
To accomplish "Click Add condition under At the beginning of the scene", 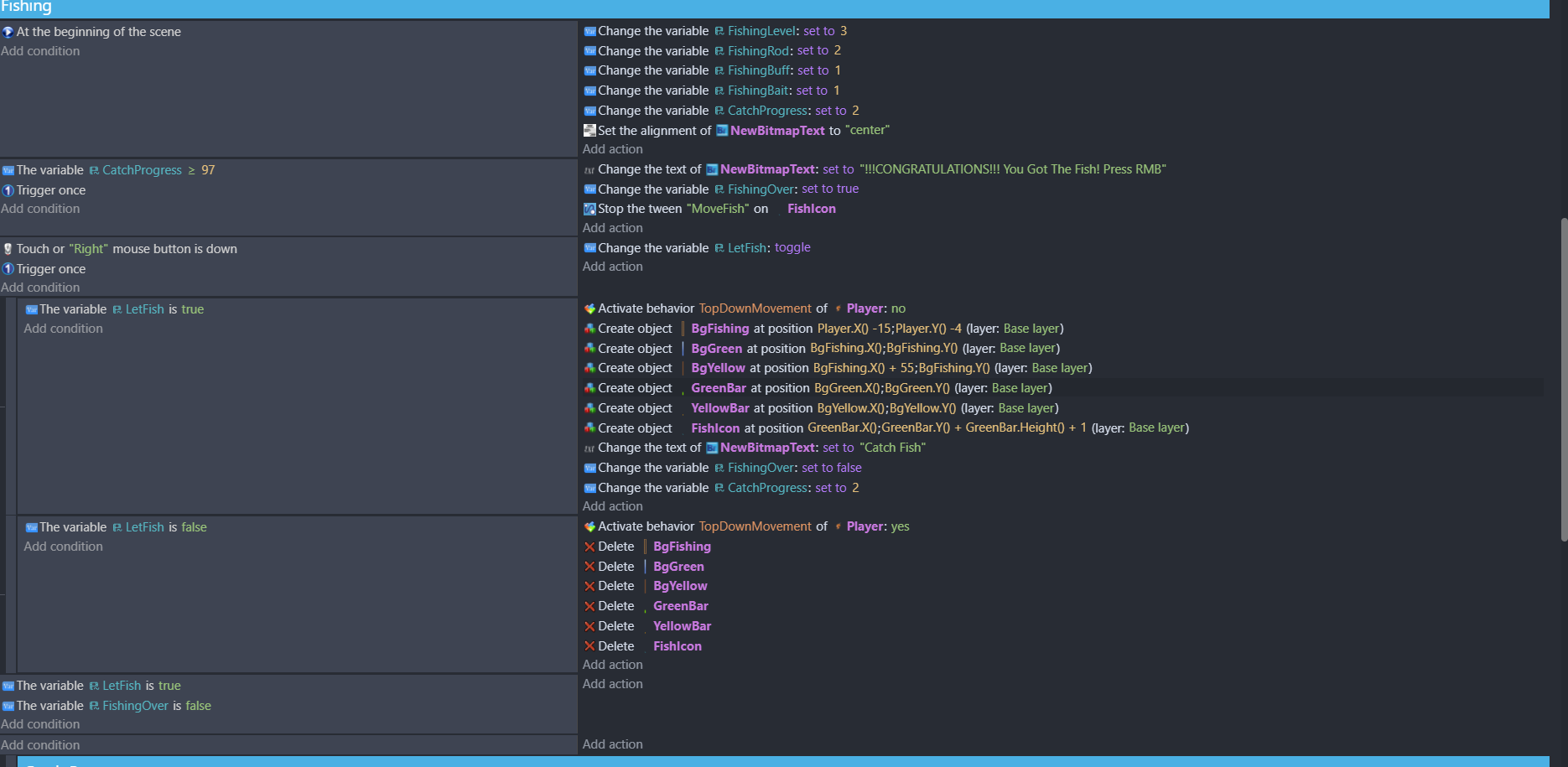I will (40, 51).
